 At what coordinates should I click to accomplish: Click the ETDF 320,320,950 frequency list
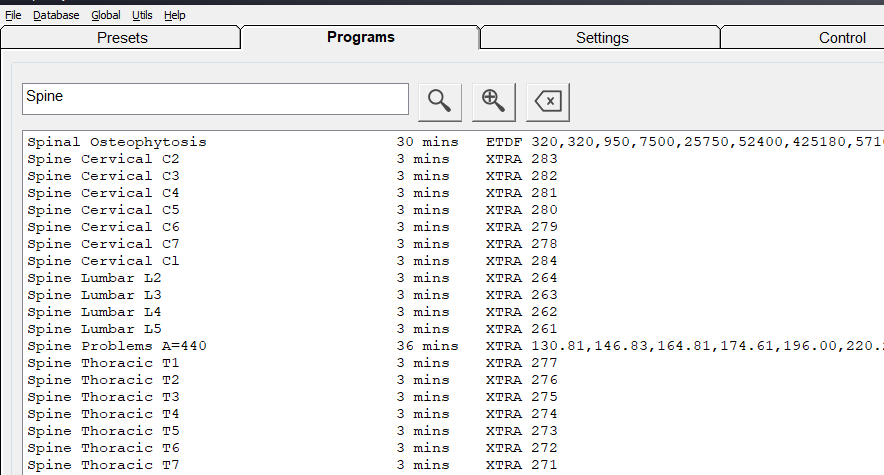click(x=684, y=142)
